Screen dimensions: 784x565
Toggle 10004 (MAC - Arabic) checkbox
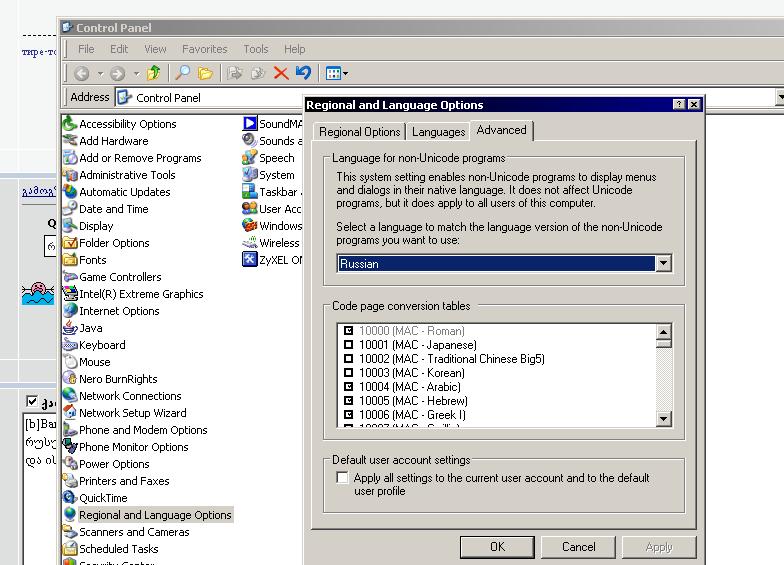coord(348,386)
